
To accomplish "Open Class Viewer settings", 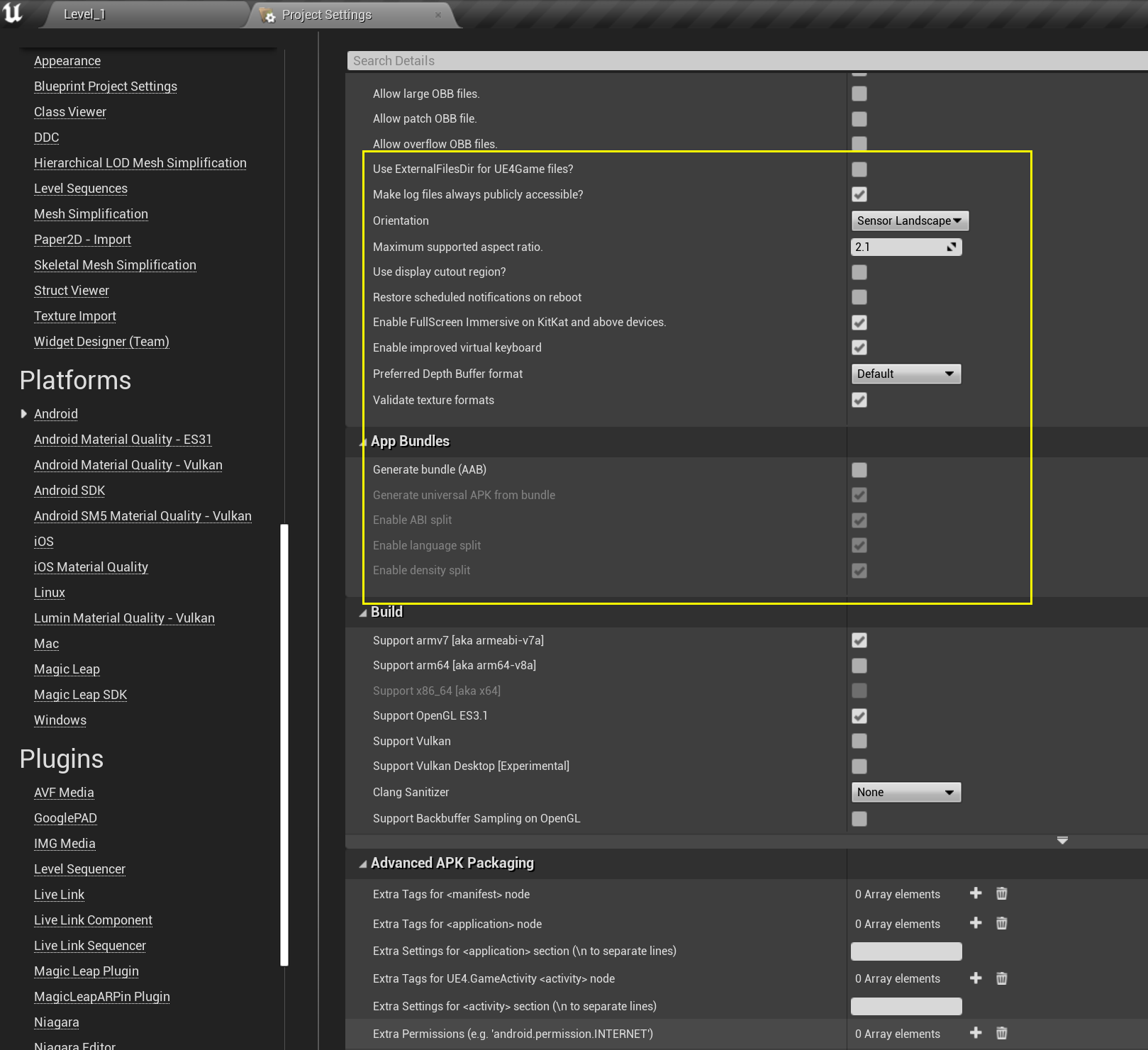I will 70,112.
